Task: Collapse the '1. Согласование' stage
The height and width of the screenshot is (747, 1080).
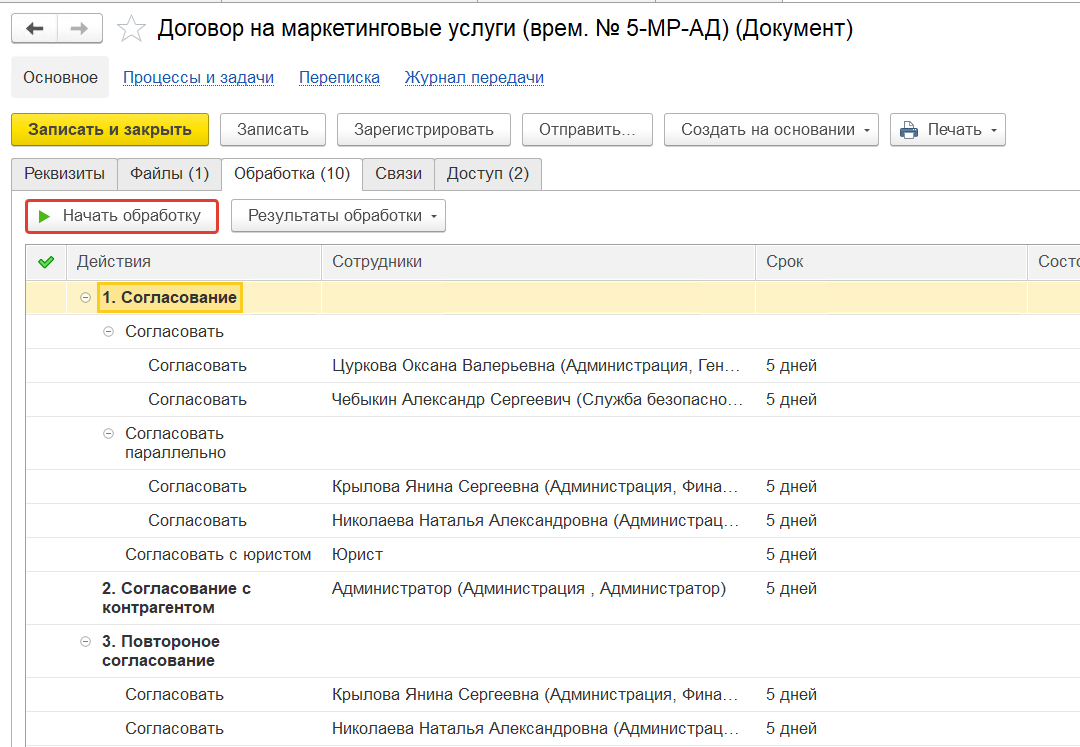Action: (86, 298)
